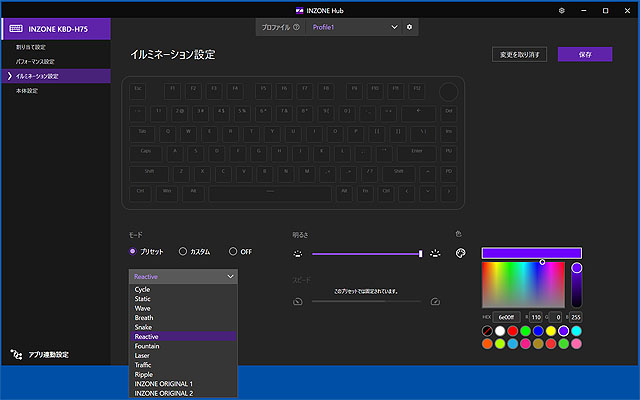The width and height of the screenshot is (640, 400).
Task: Click the brightness slider handle
Action: tap(420, 253)
